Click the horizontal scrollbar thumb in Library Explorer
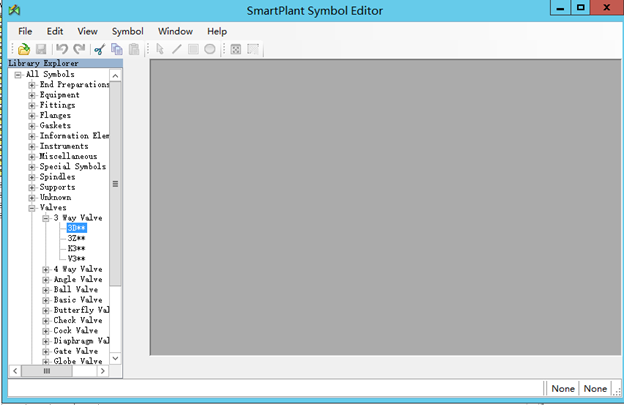The image size is (624, 405). click(47, 371)
